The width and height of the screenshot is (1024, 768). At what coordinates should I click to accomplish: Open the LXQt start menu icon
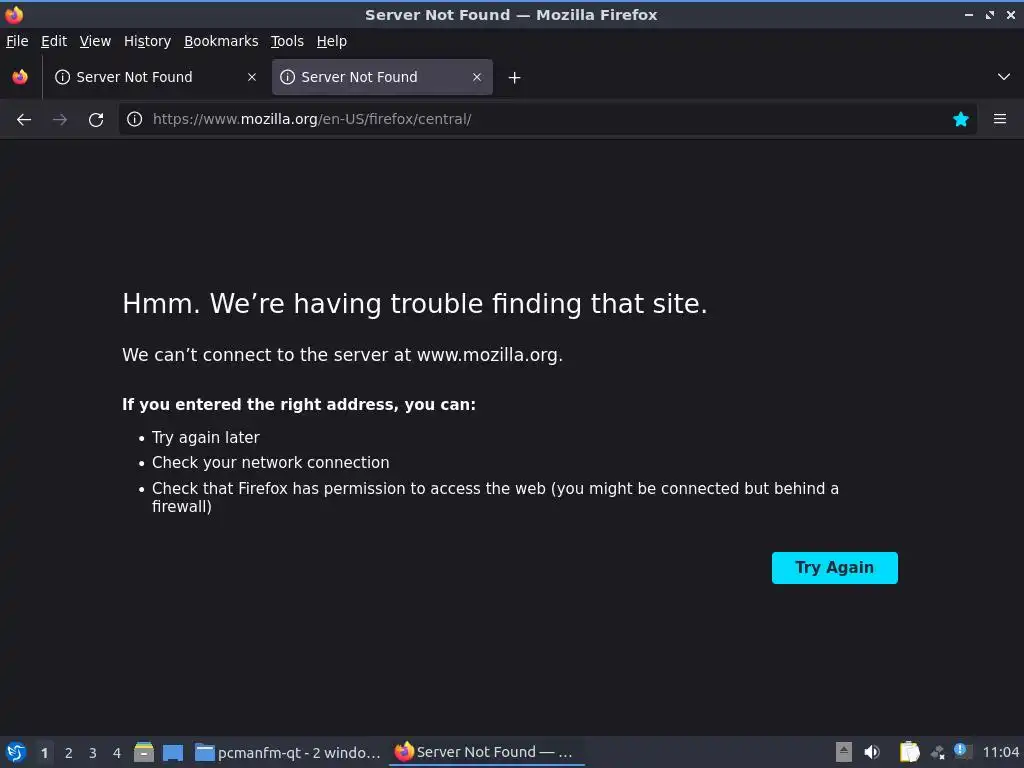tap(16, 752)
